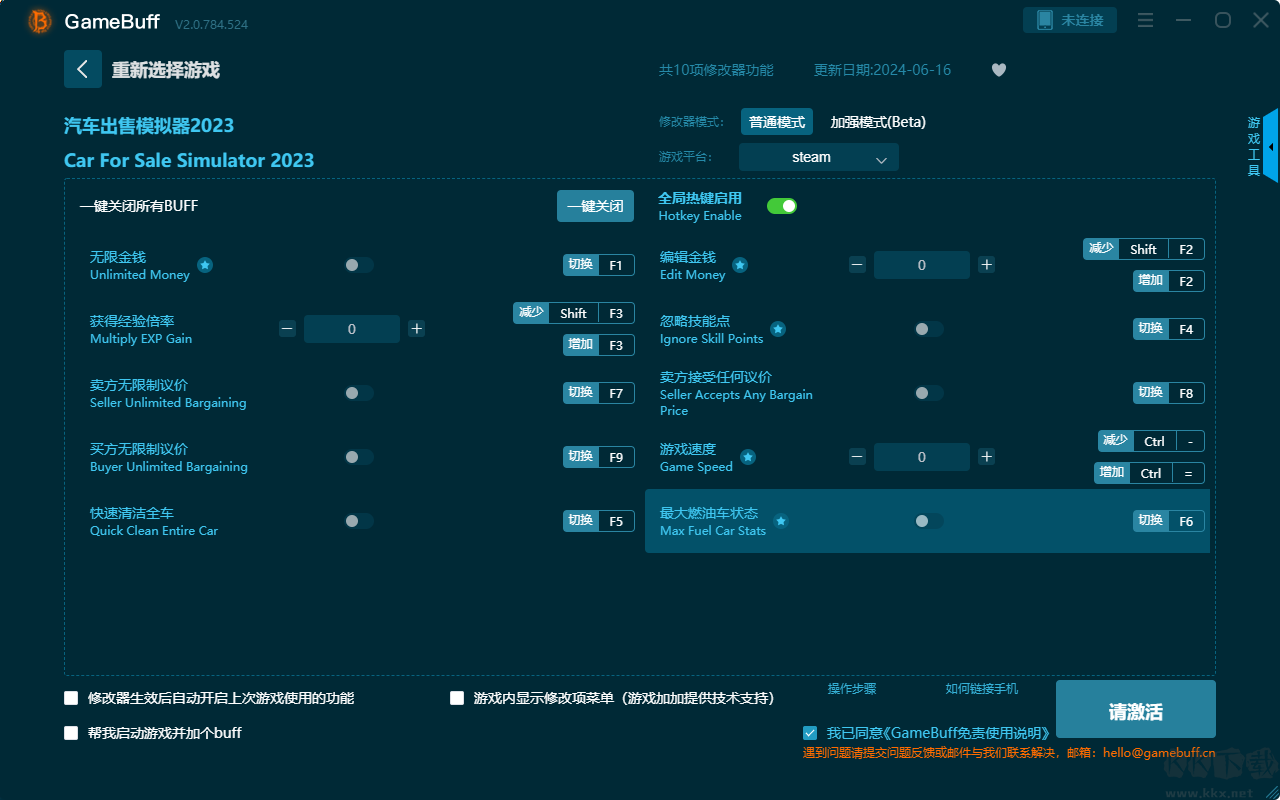Viewport: 1280px width, 800px height.
Task: Enable Quick Clean Entire Car toggle
Action: click(359, 521)
